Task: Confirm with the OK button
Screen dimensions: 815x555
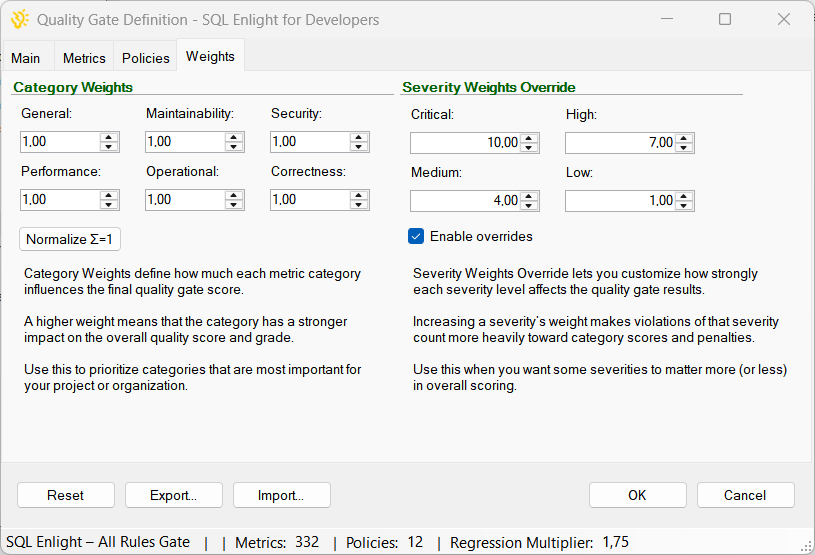Action: (637, 495)
